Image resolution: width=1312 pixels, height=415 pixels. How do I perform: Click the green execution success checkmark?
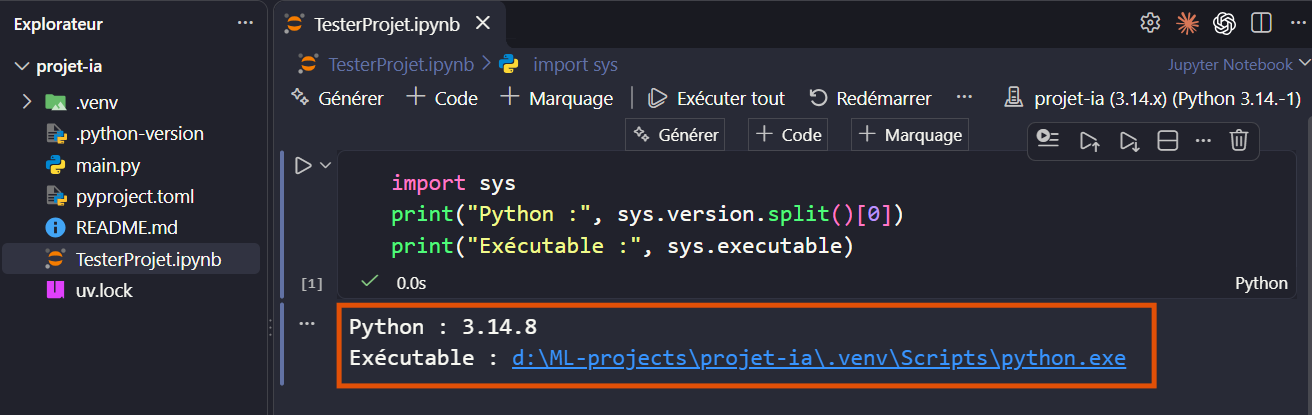[x=370, y=282]
